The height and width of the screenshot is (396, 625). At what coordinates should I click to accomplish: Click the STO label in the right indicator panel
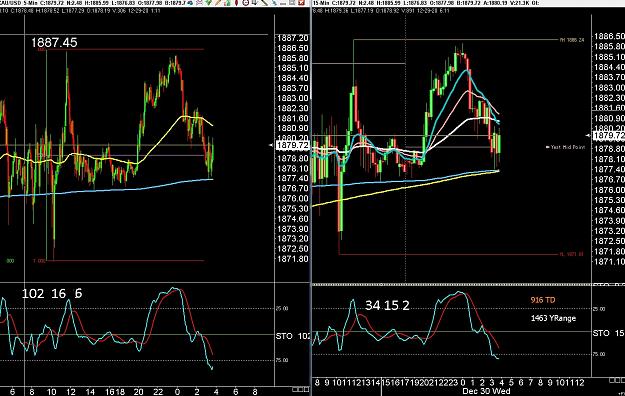601,333
